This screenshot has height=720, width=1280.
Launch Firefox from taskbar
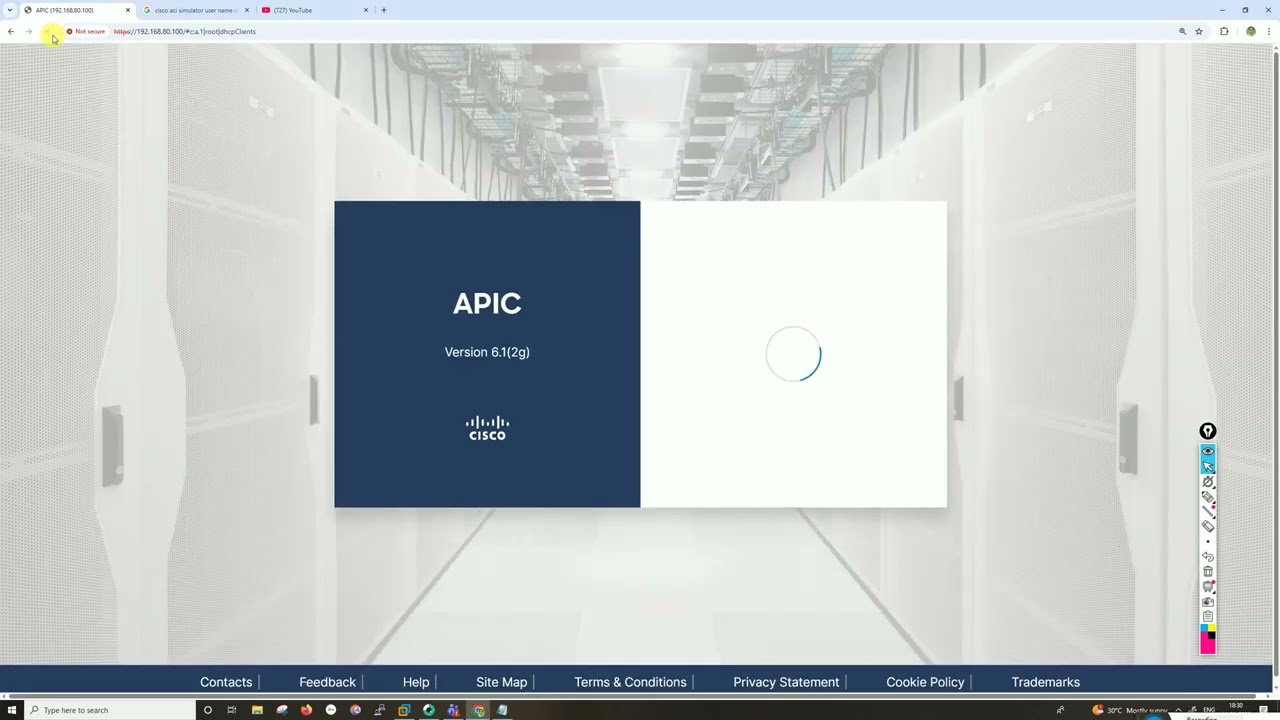point(306,710)
